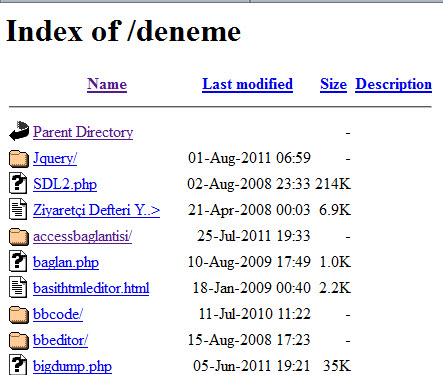This screenshot has width=443, height=375.
Task: Click the size value 2.2K
Action: pyautogui.click(x=335, y=288)
